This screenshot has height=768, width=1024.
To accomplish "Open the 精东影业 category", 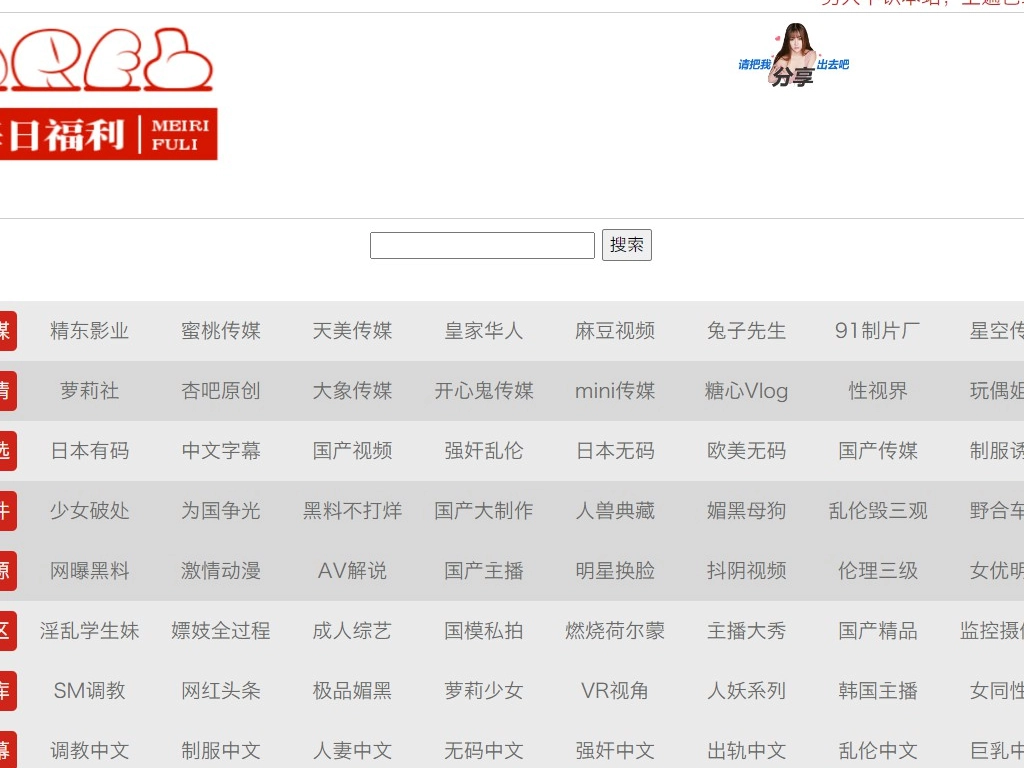I will [90, 331].
